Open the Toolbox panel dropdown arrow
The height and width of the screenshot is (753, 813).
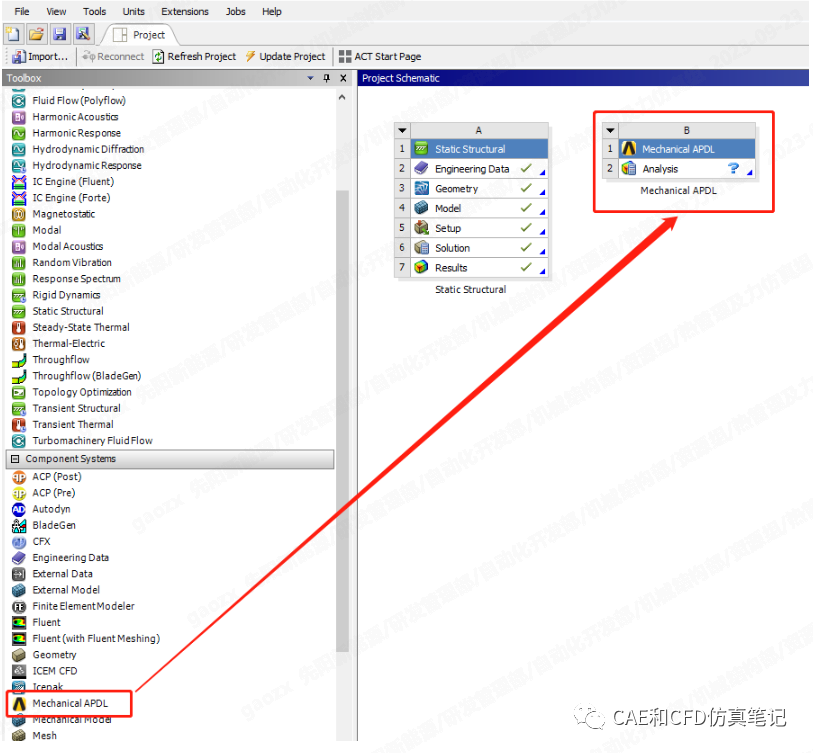(x=311, y=78)
